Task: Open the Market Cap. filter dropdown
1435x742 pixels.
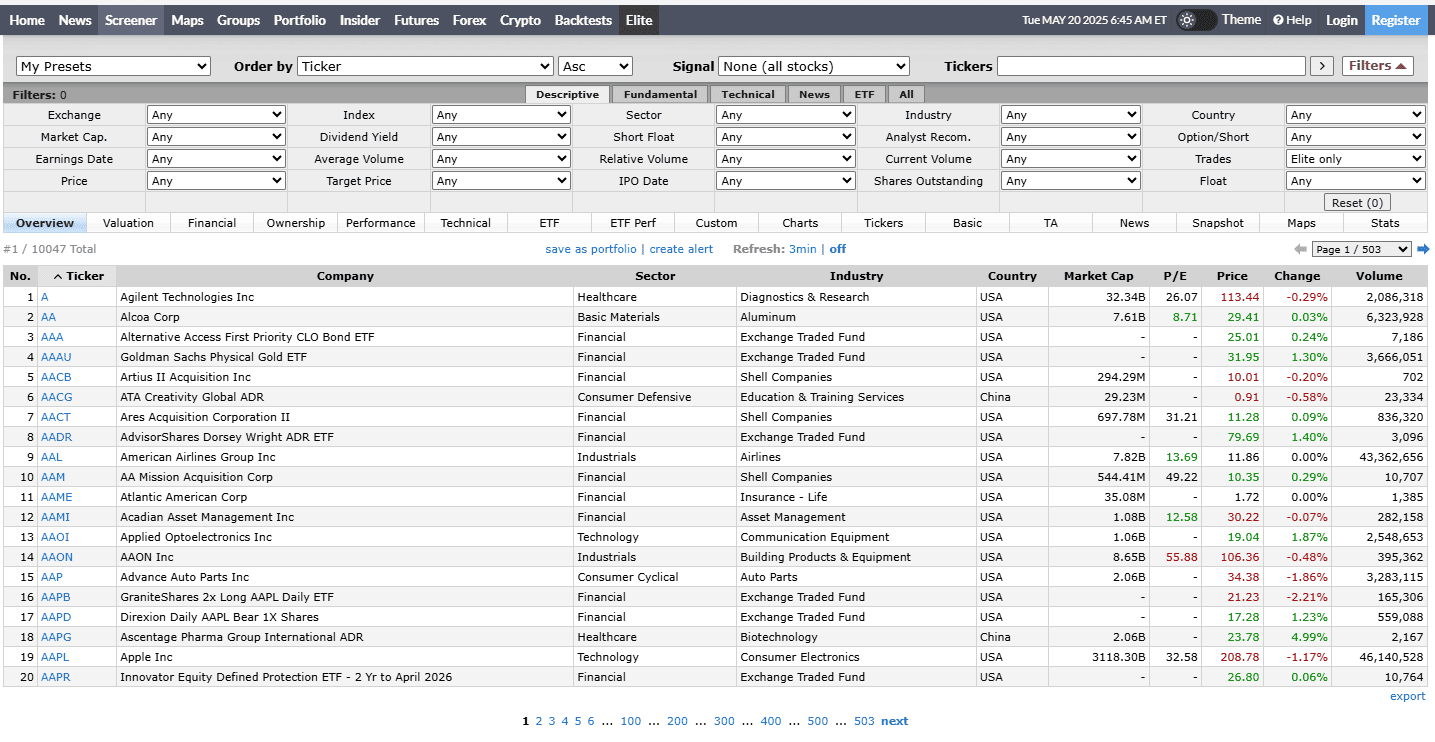Action: point(216,137)
